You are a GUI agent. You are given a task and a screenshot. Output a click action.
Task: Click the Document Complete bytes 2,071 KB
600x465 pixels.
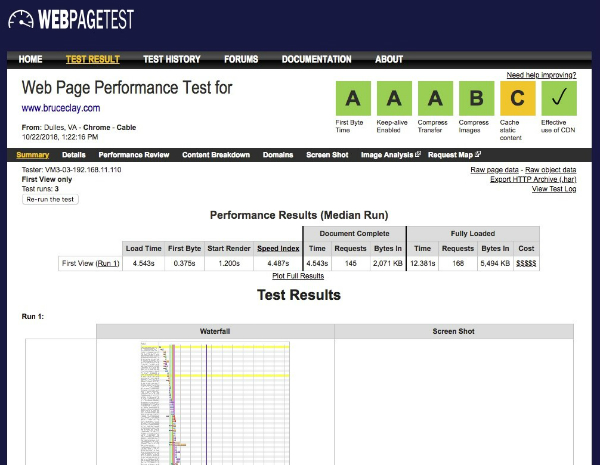point(388,263)
